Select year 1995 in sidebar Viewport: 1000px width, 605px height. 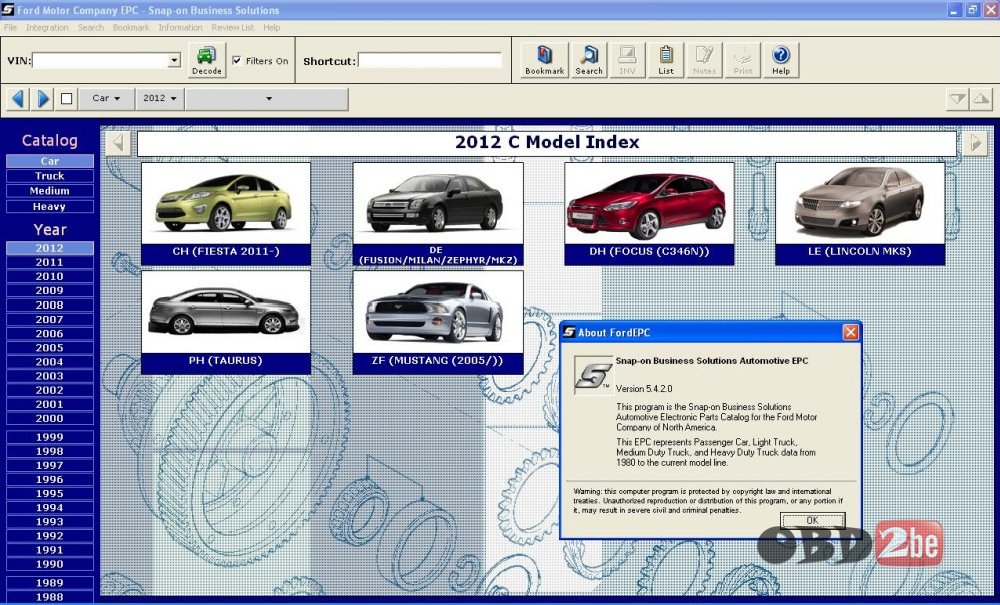(50, 493)
